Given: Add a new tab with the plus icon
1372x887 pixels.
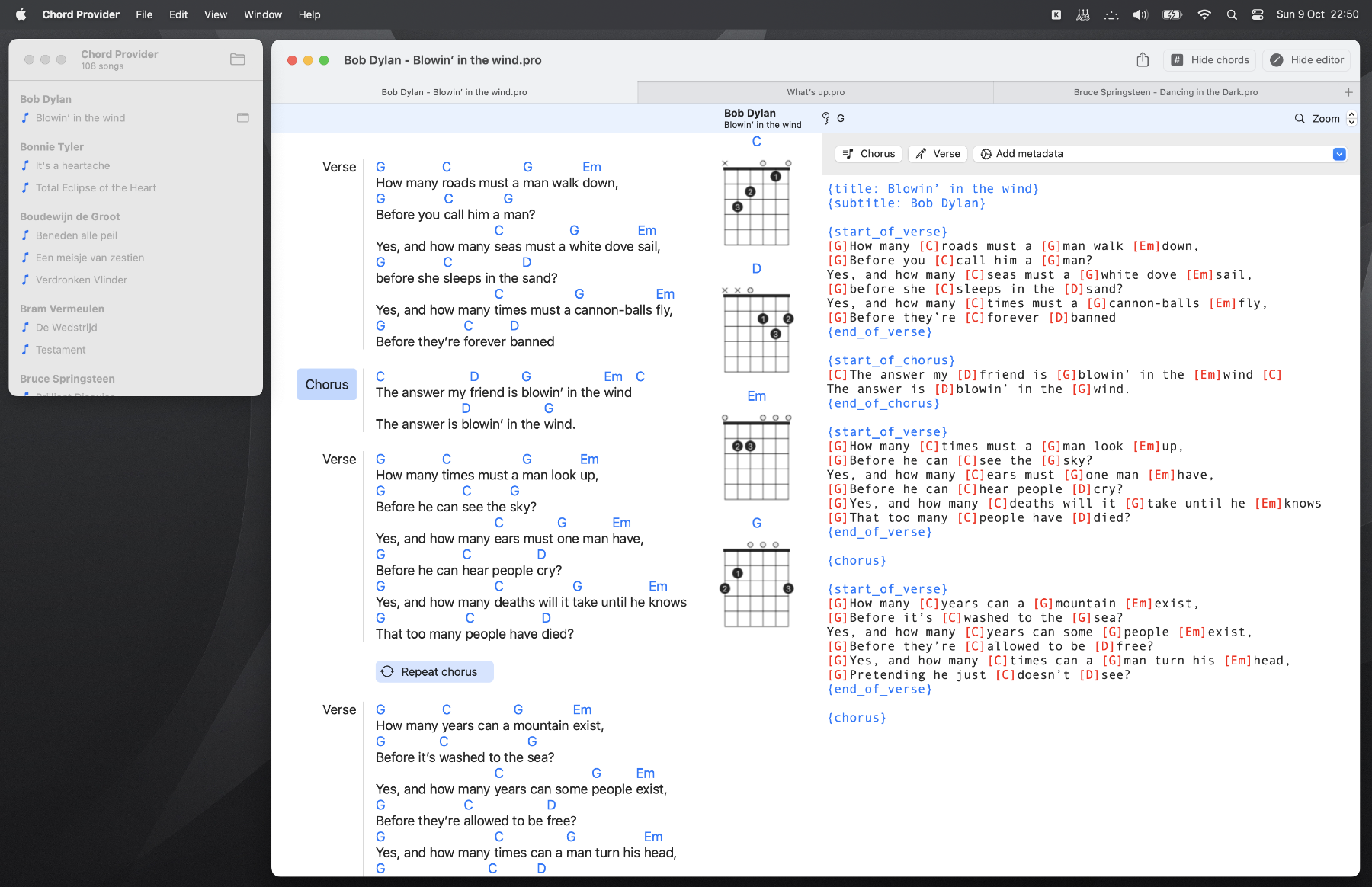Looking at the screenshot, I should click(x=1348, y=92).
